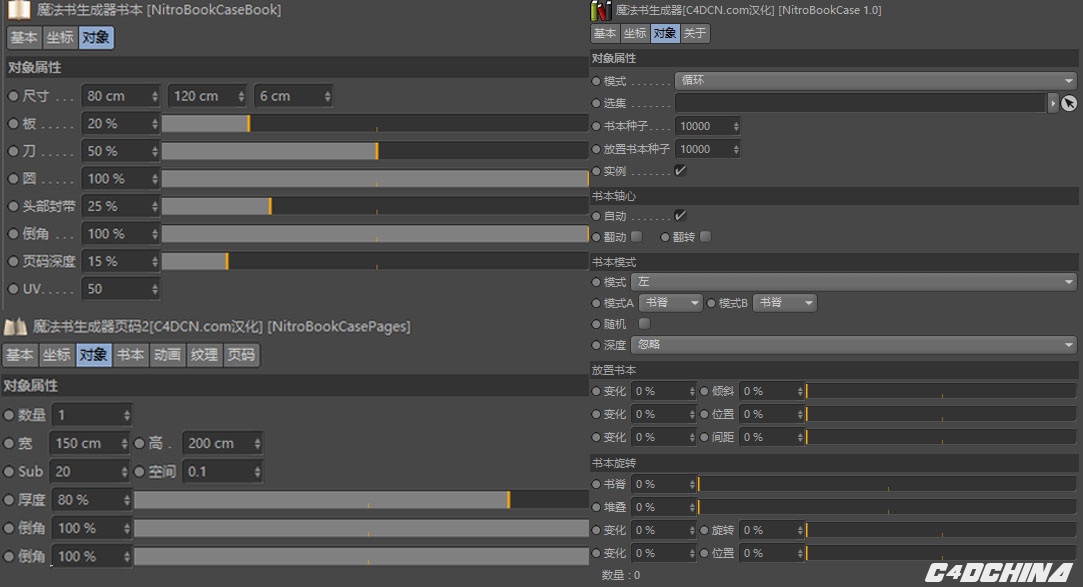The image size is (1083, 587).
Task: Open the 模式 dropdown showing 循环
Action: click(876, 81)
